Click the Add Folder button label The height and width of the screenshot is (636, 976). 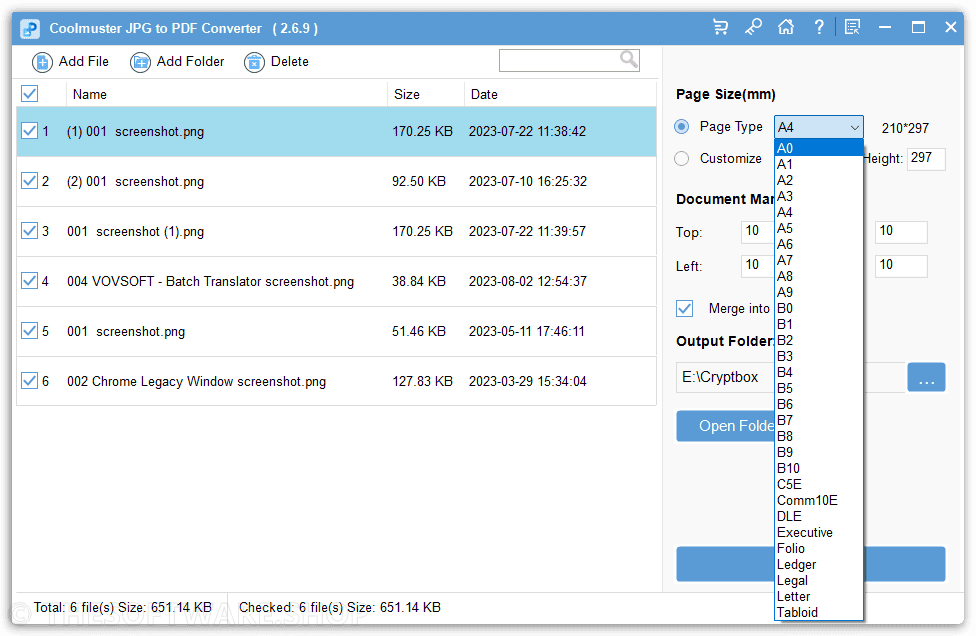(x=190, y=62)
